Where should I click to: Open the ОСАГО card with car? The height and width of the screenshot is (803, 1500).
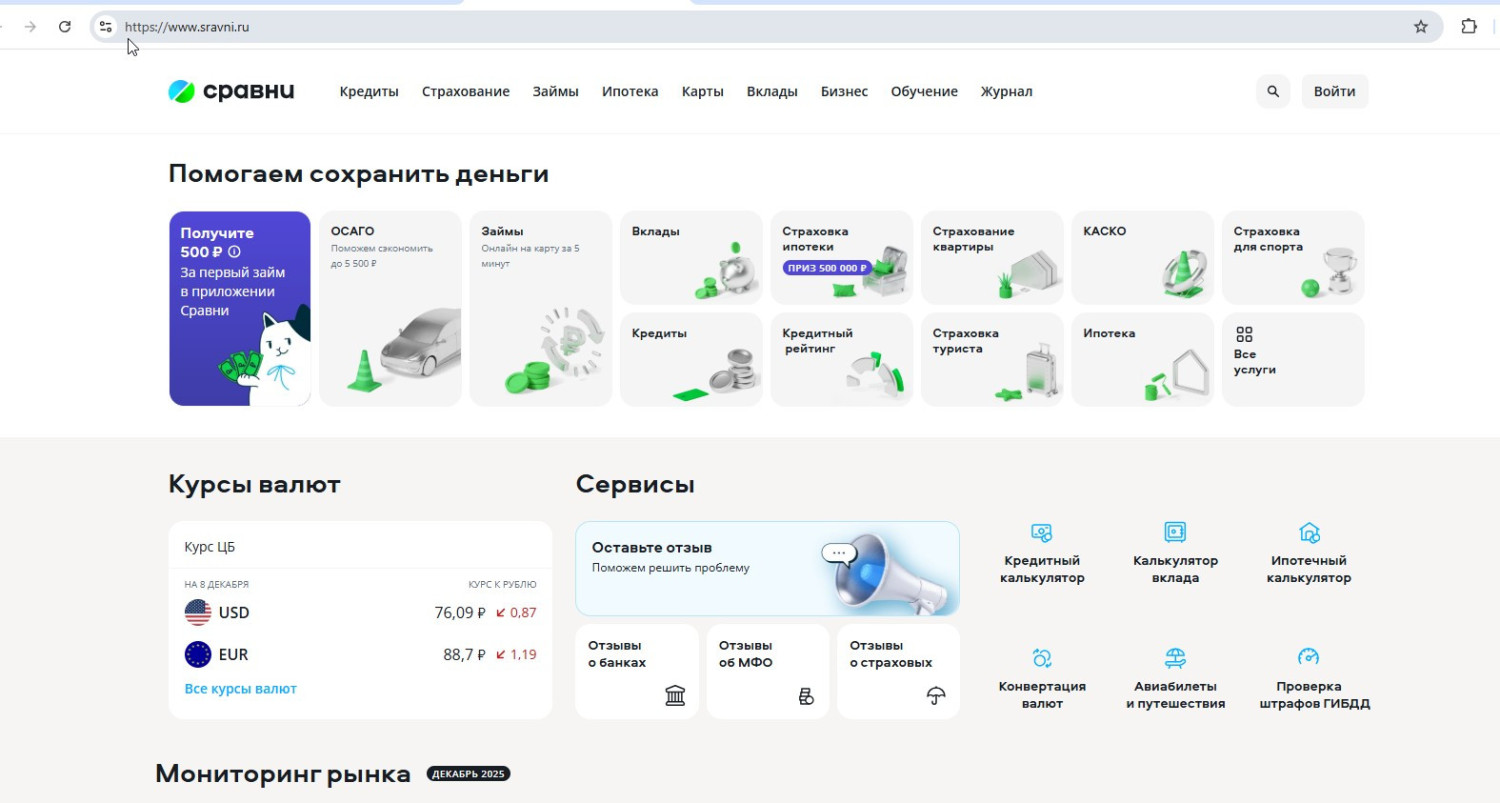(x=390, y=308)
